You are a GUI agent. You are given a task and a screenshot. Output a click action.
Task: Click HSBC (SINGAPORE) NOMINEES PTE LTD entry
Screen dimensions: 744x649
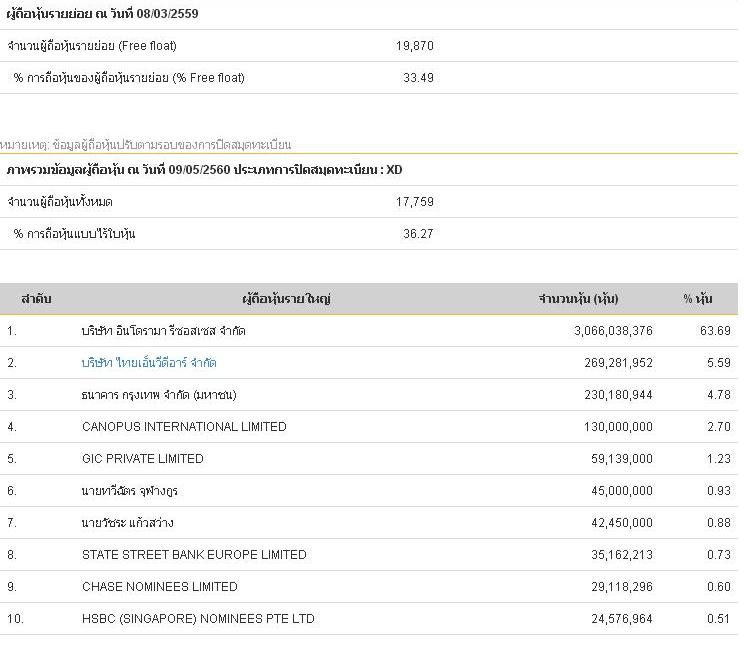[x=198, y=619]
